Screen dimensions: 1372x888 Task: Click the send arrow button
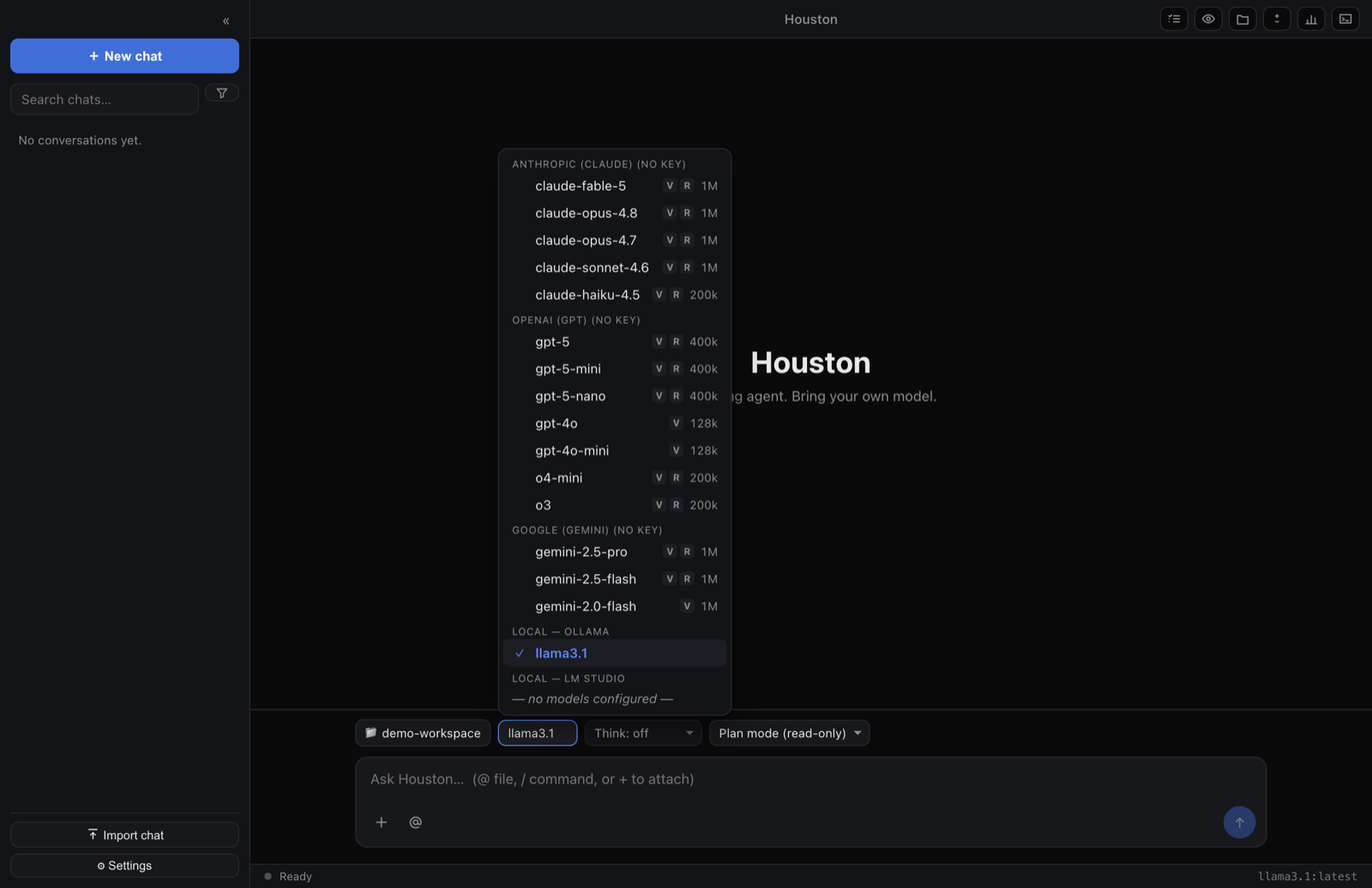click(x=1239, y=822)
